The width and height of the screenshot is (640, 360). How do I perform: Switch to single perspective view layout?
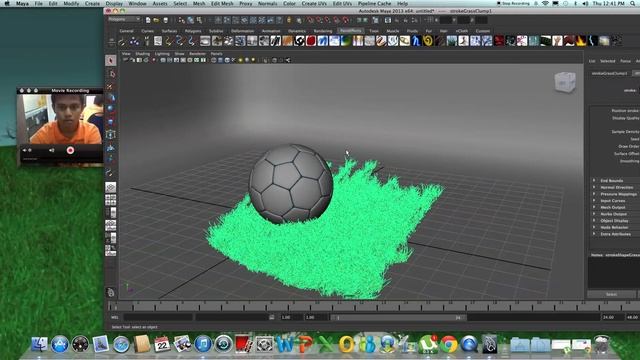111,187
